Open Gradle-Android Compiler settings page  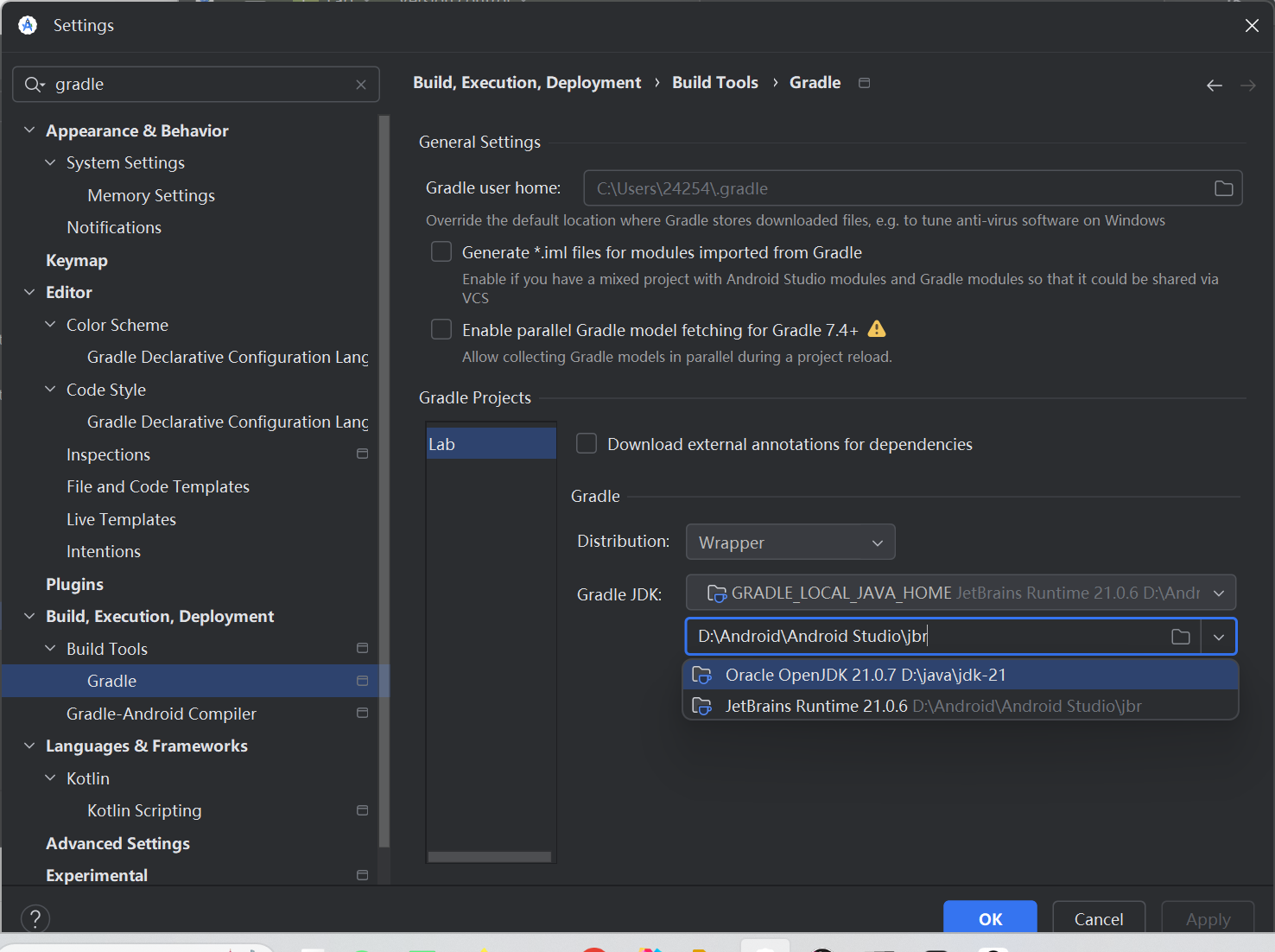(162, 714)
